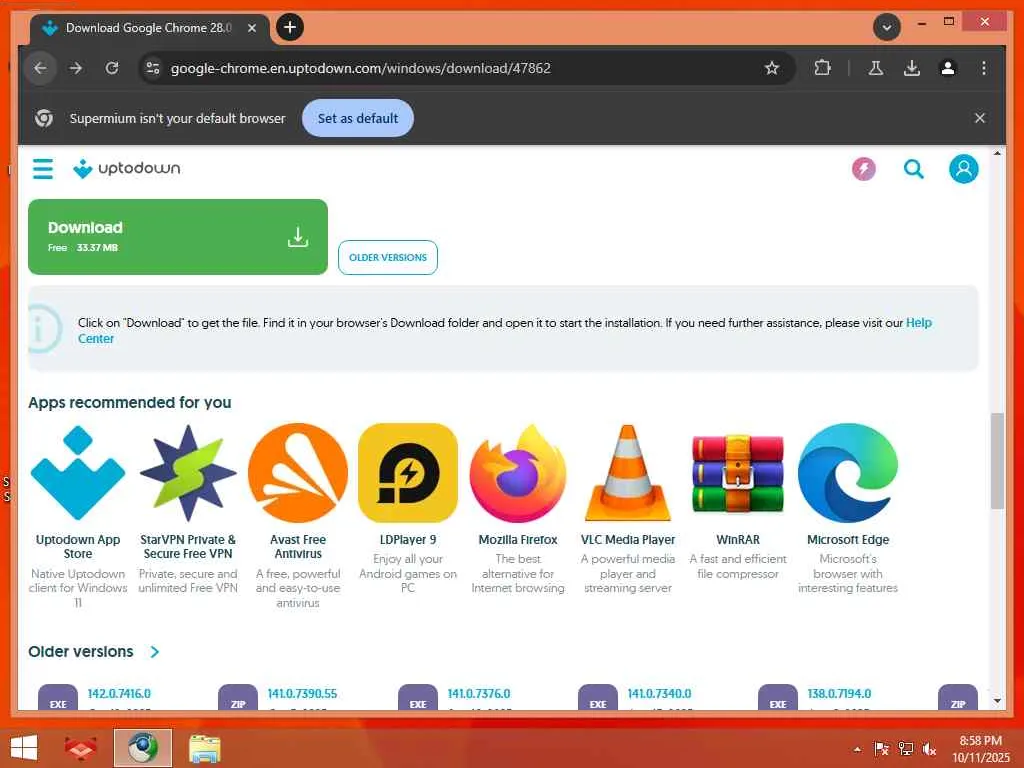The image size is (1024, 768).
Task: Select version 142.0.7416.0
Action: tap(119, 694)
